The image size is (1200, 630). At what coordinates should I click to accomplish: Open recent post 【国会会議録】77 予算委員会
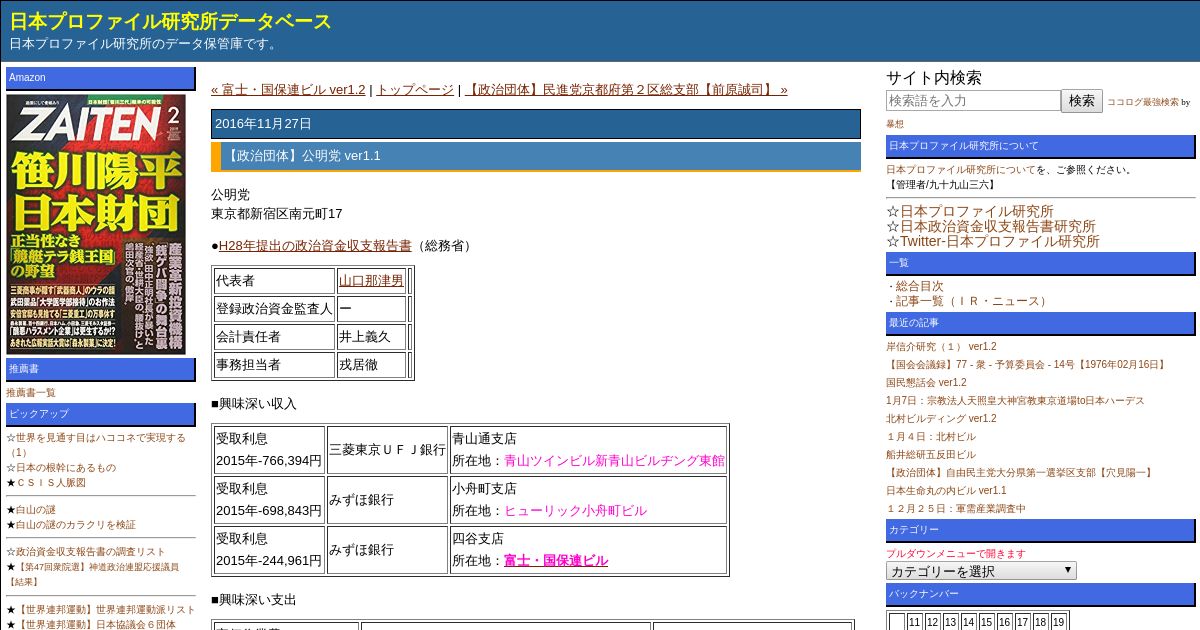click(1027, 365)
